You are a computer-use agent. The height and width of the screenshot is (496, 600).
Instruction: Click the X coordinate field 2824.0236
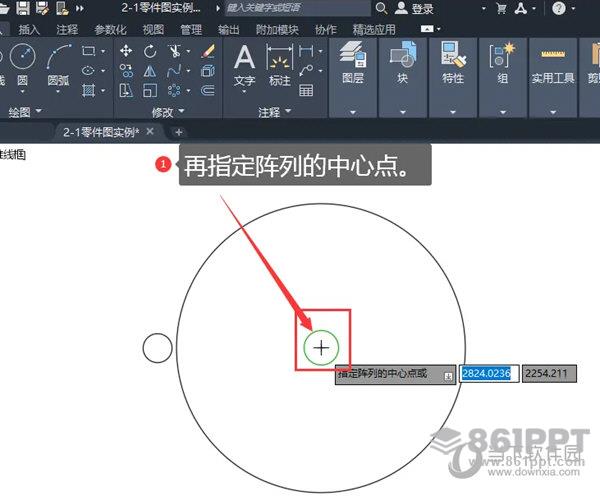(x=489, y=374)
